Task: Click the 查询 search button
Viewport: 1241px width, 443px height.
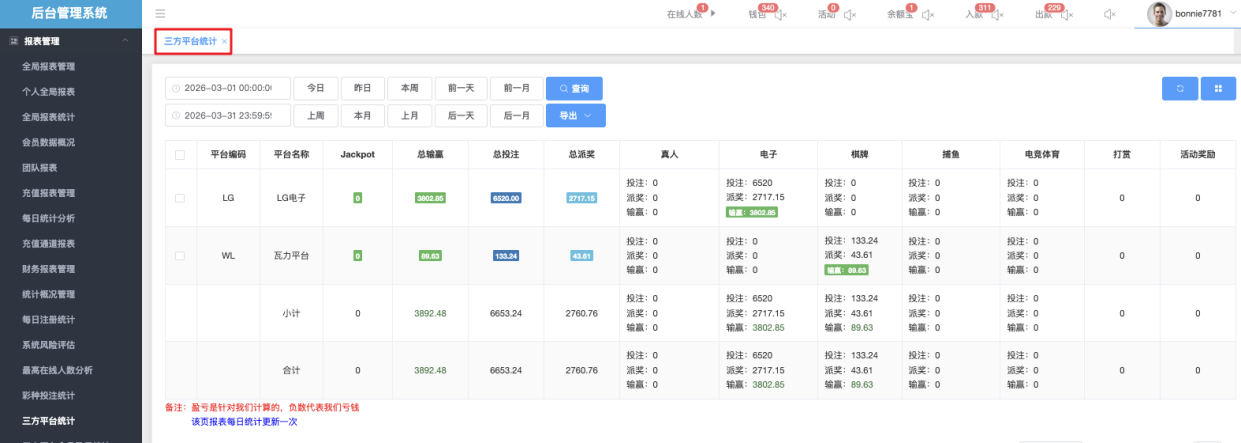Action: point(574,88)
